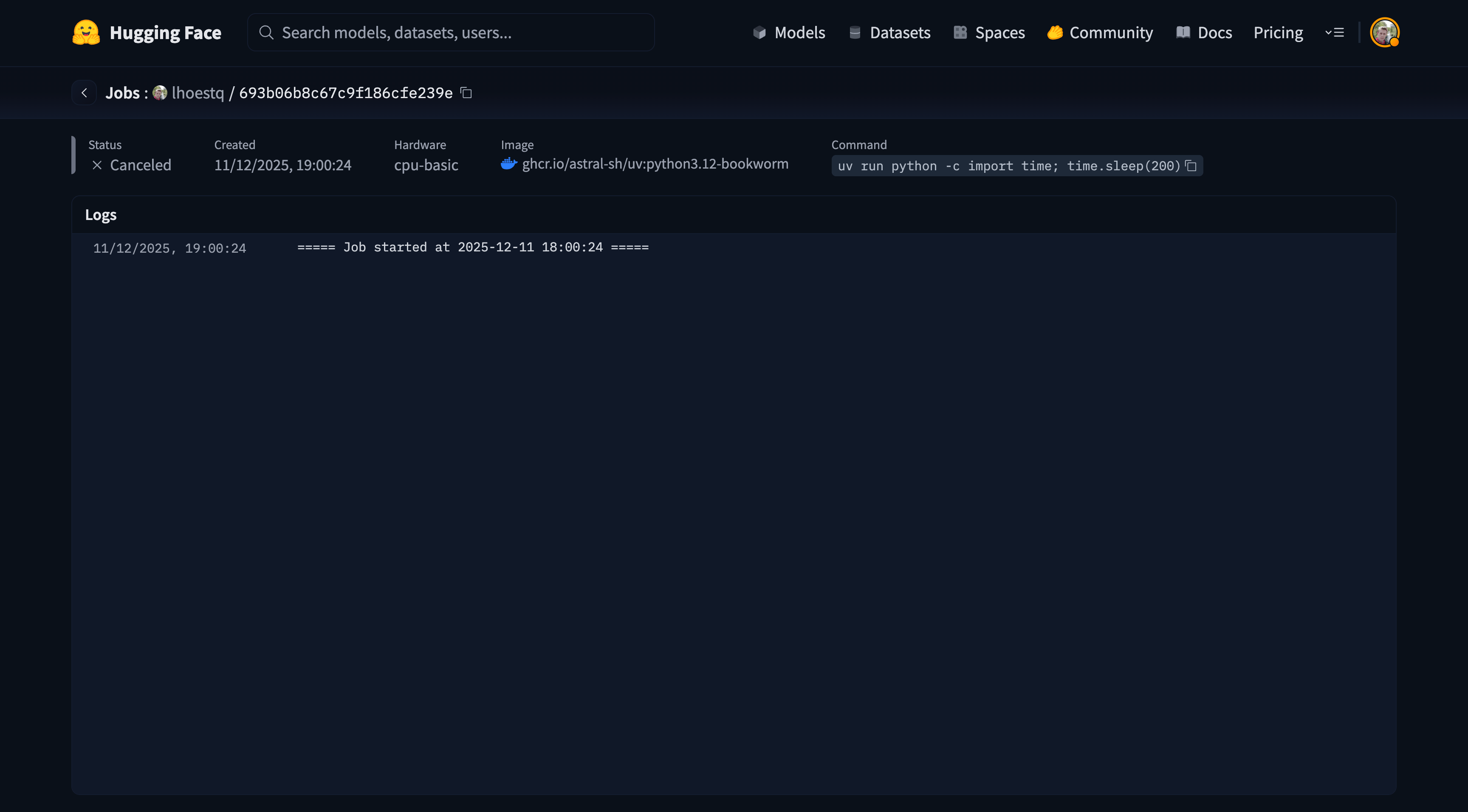The width and height of the screenshot is (1468, 812).
Task: Copy the job ID with the copy icon
Action: [466, 93]
